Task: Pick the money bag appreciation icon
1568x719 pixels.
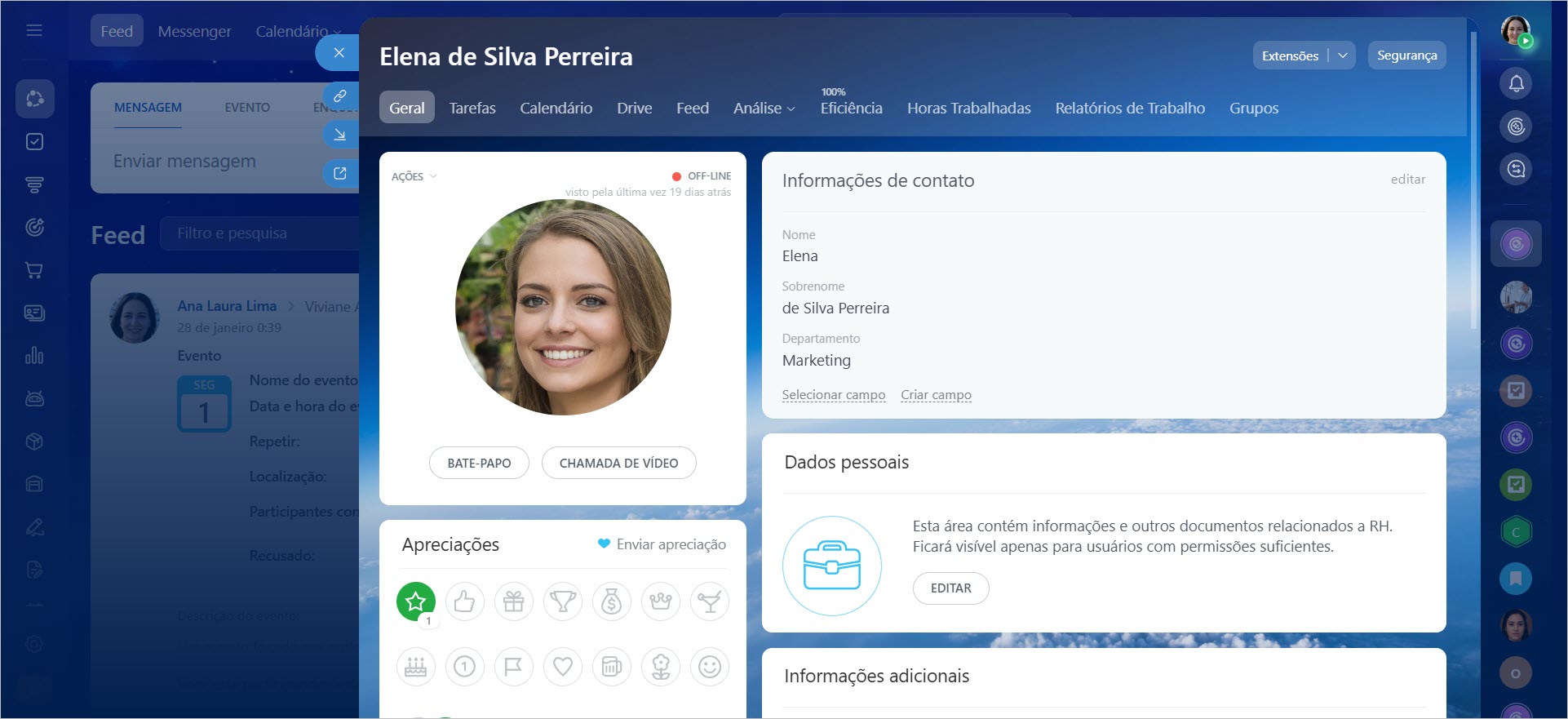Action: [x=611, y=601]
